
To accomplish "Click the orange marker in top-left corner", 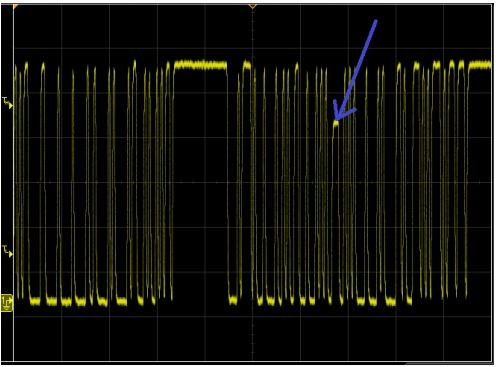I will coord(15,6).
